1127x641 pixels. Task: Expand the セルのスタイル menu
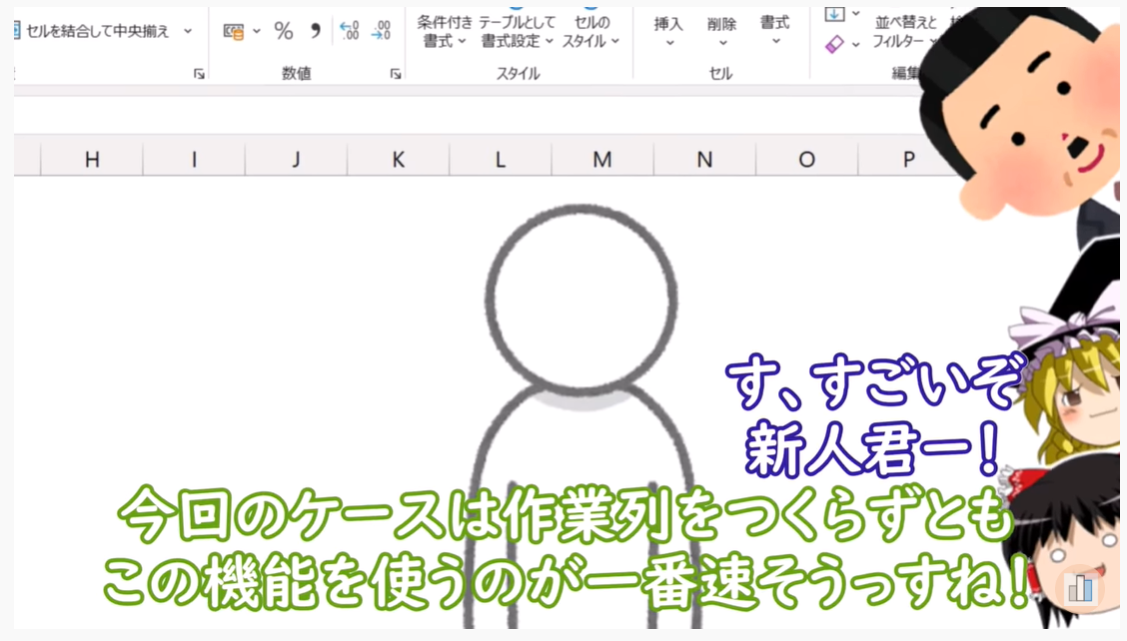[590, 32]
